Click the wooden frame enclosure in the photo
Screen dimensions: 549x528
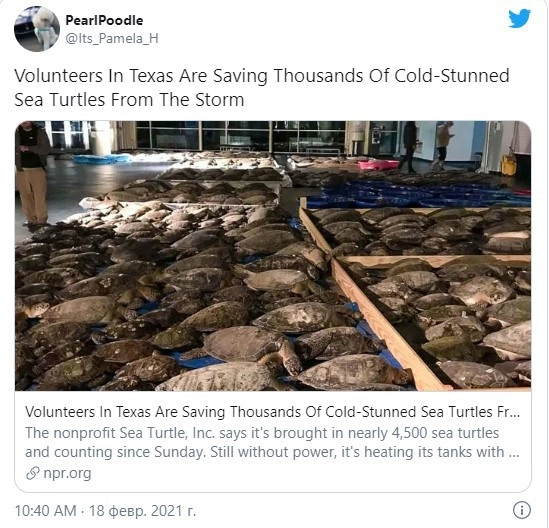[415, 294]
